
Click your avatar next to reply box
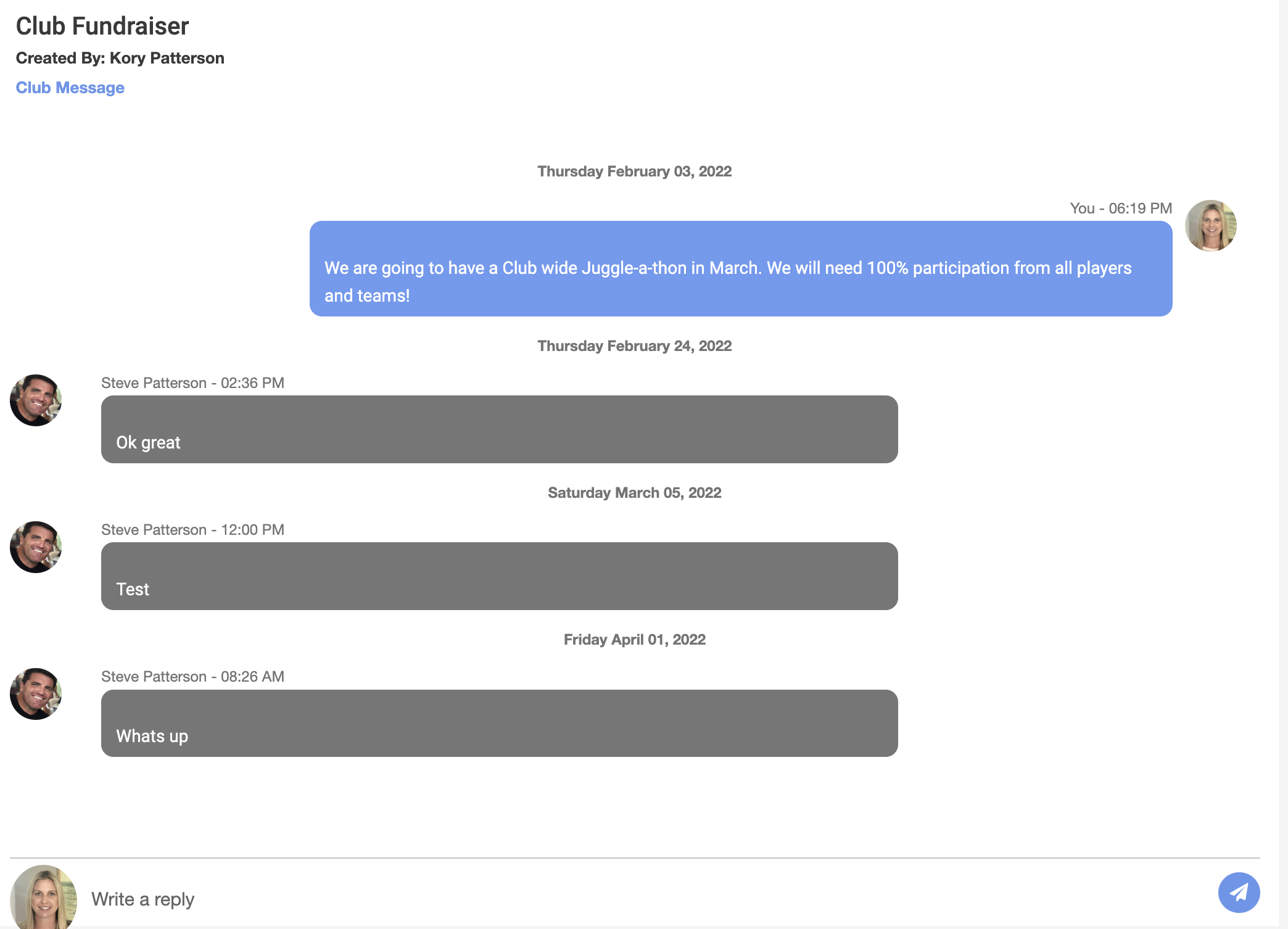coord(43,898)
